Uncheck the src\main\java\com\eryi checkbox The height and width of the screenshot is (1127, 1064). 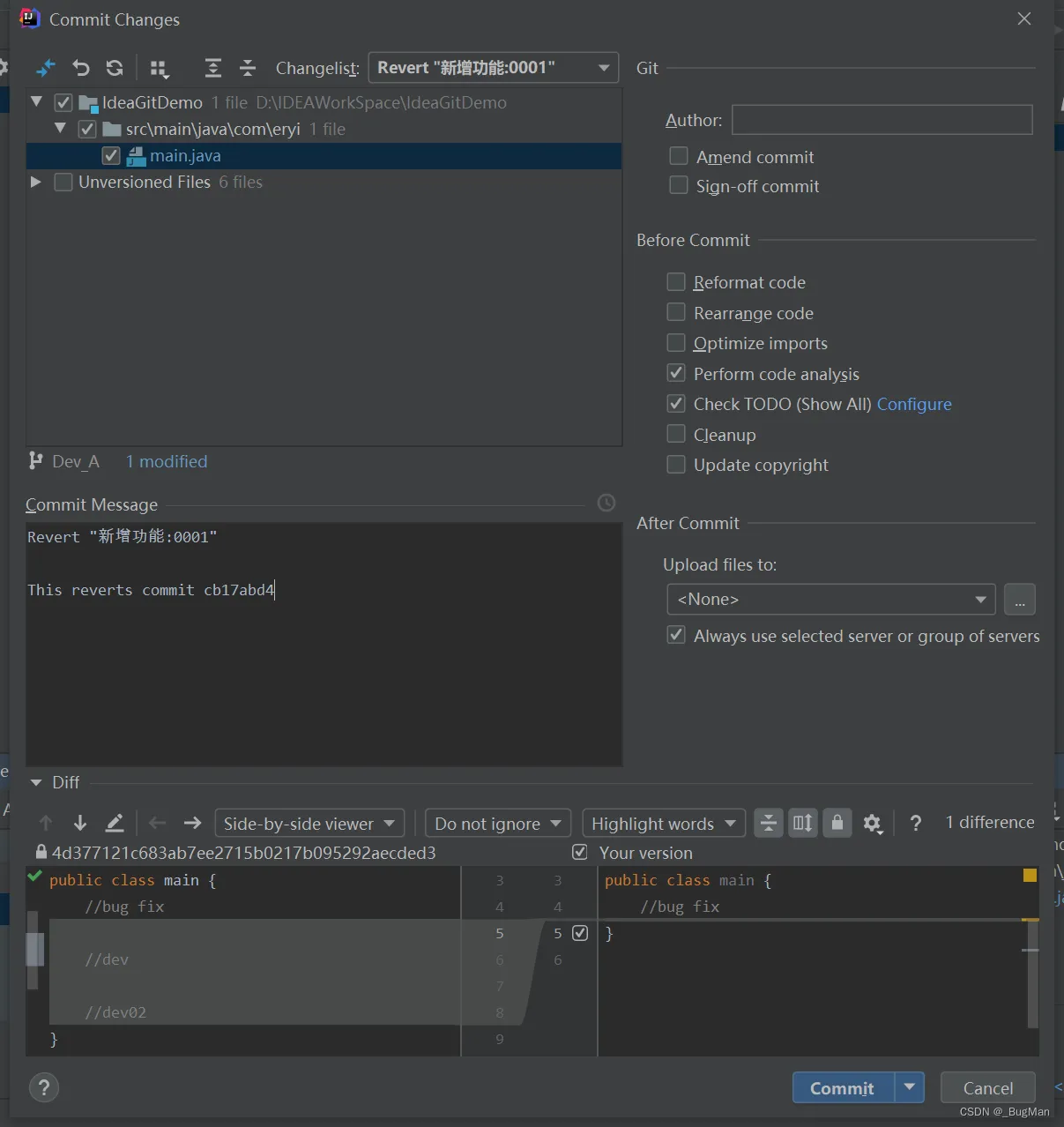pyautogui.click(x=87, y=129)
